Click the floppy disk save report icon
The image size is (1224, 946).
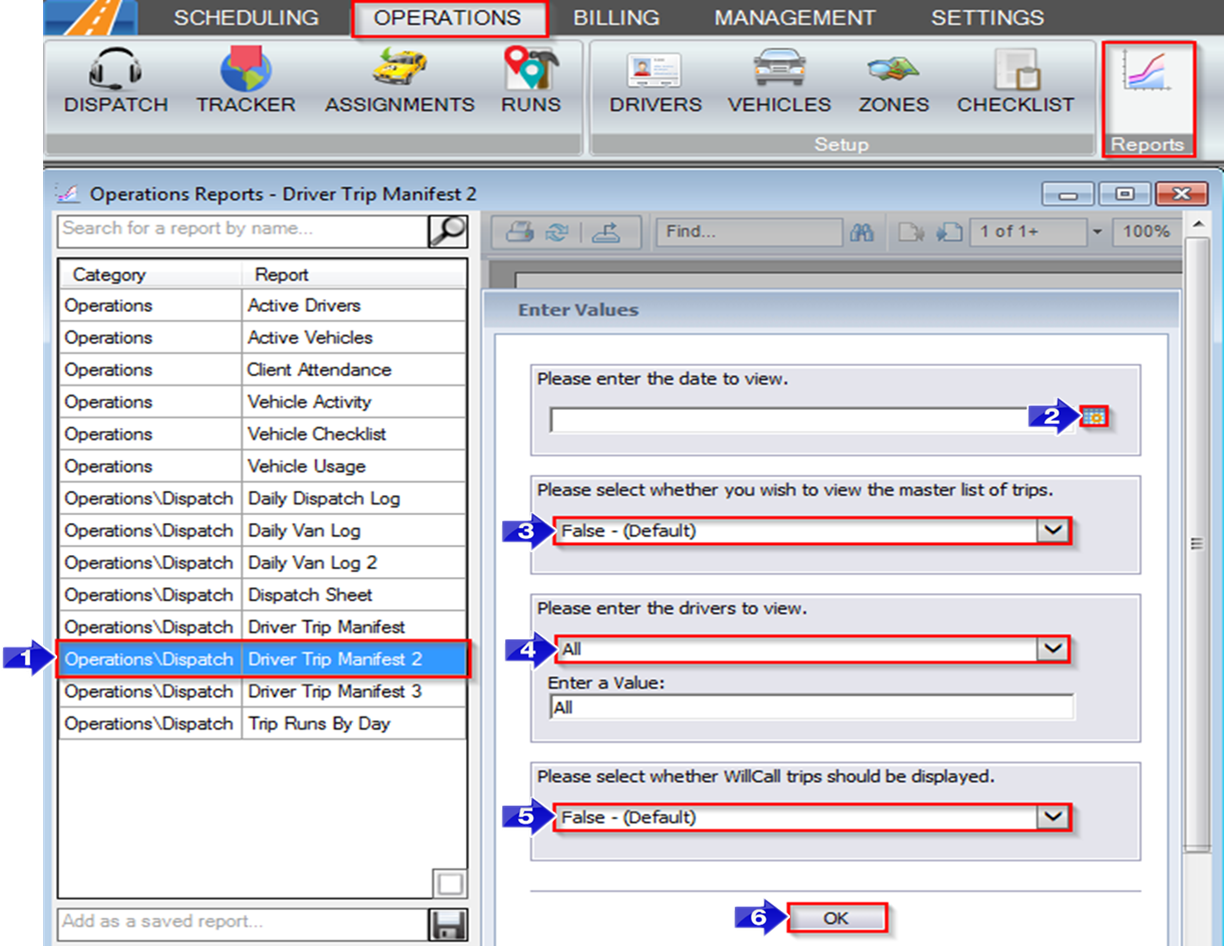pos(447,924)
